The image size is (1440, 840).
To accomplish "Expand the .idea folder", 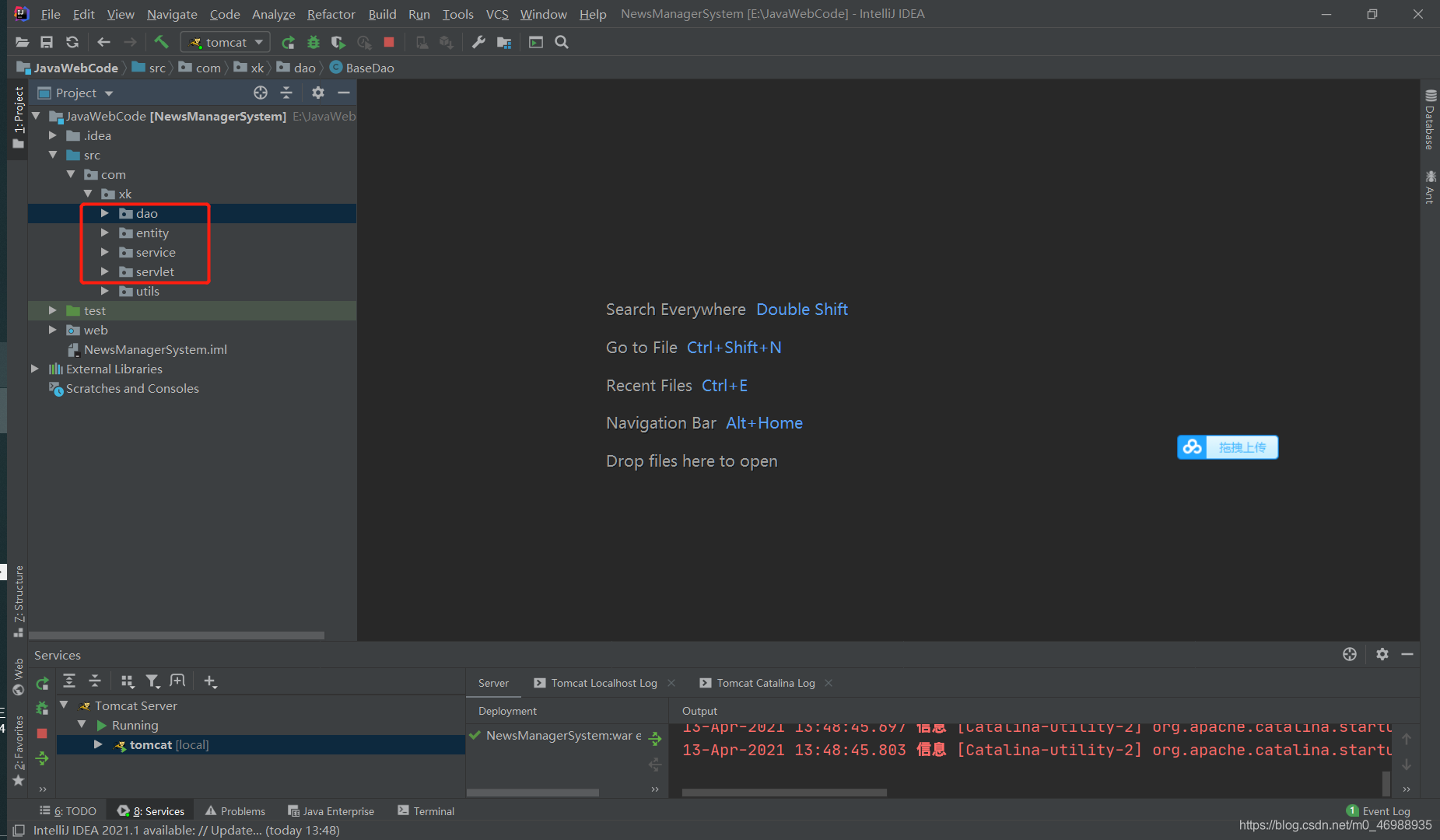I will point(53,135).
